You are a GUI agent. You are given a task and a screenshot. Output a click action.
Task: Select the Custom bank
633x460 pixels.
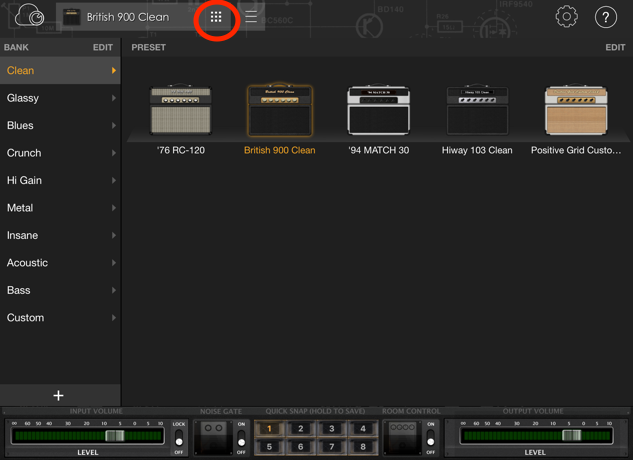[60, 317]
